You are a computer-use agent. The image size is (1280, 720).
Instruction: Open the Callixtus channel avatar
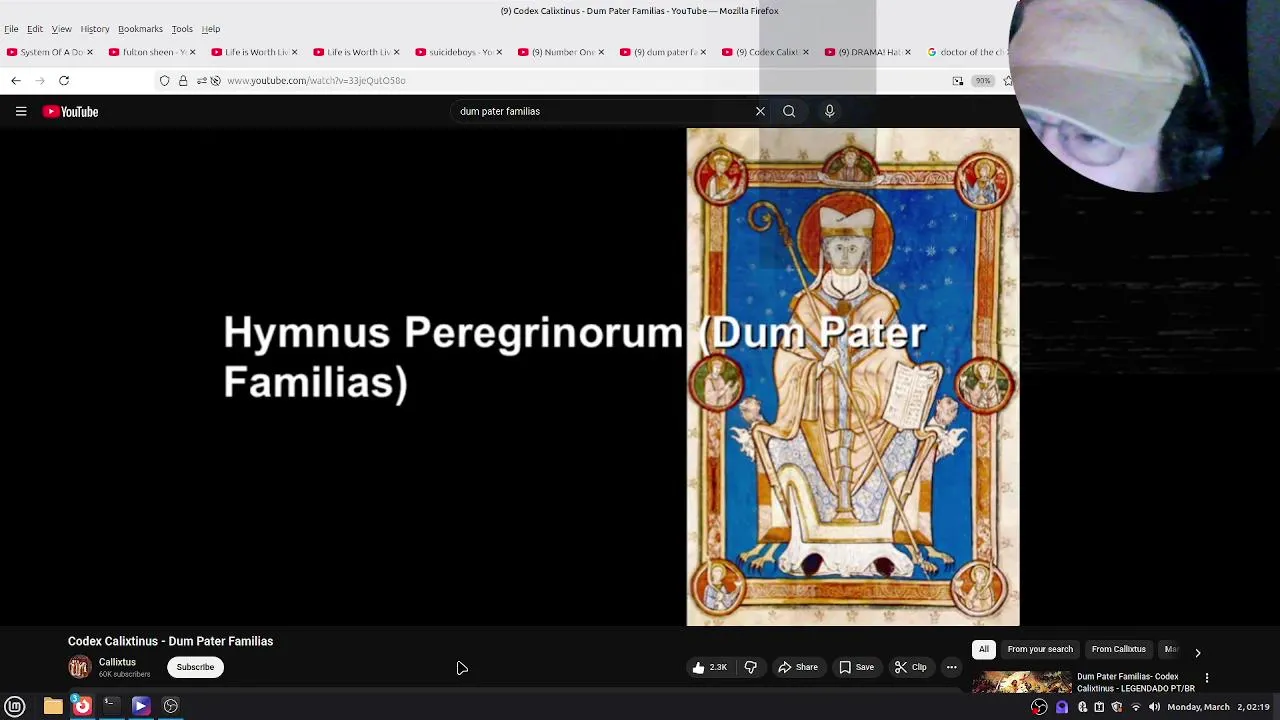point(79,667)
